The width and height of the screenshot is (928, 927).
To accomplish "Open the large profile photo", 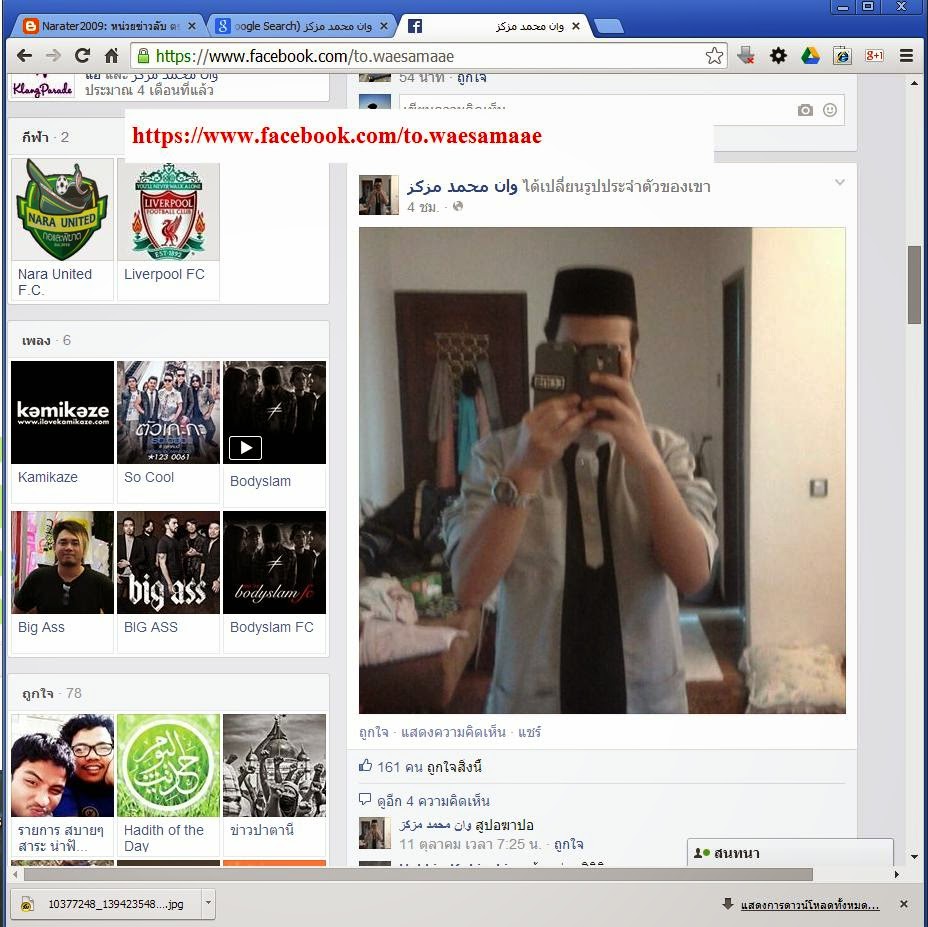I will (x=602, y=471).
